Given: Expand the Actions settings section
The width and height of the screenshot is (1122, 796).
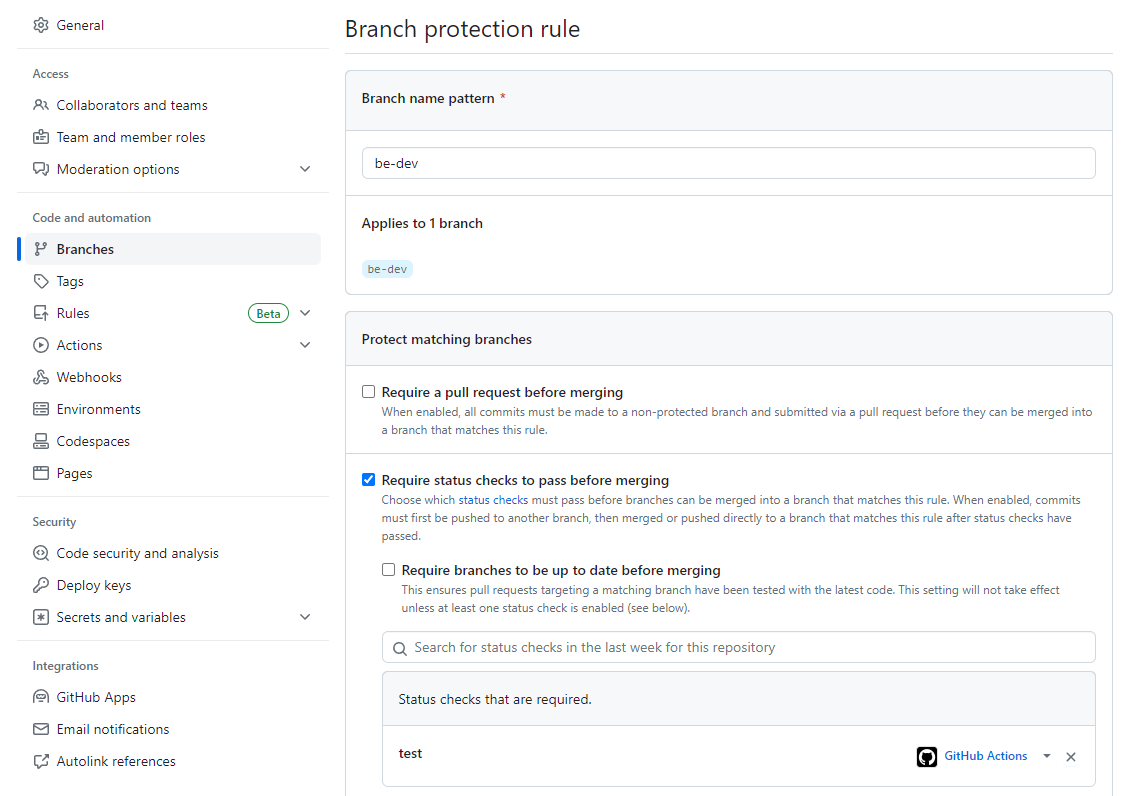Looking at the screenshot, I should [x=305, y=344].
